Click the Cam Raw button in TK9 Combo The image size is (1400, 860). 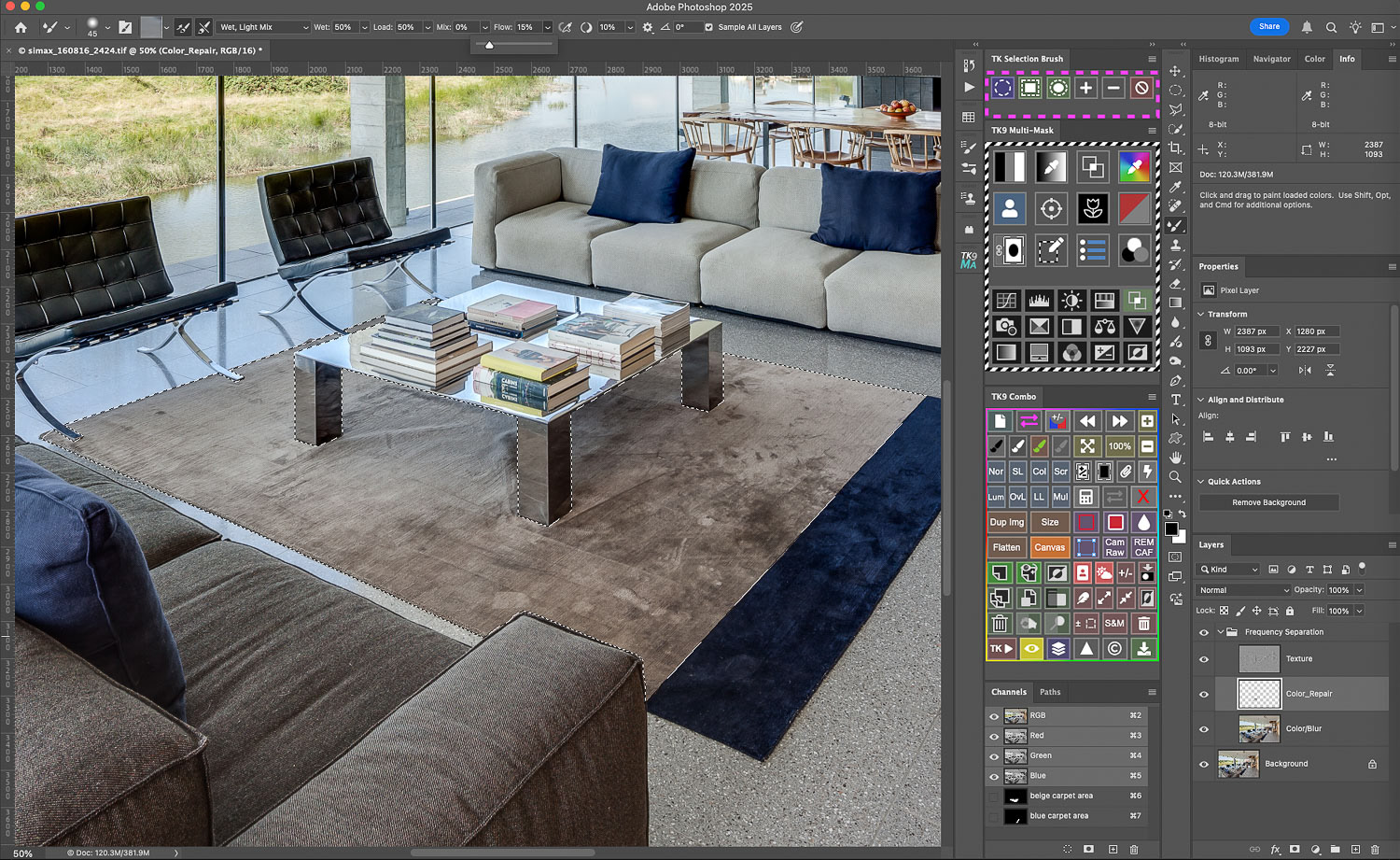[x=1115, y=547]
